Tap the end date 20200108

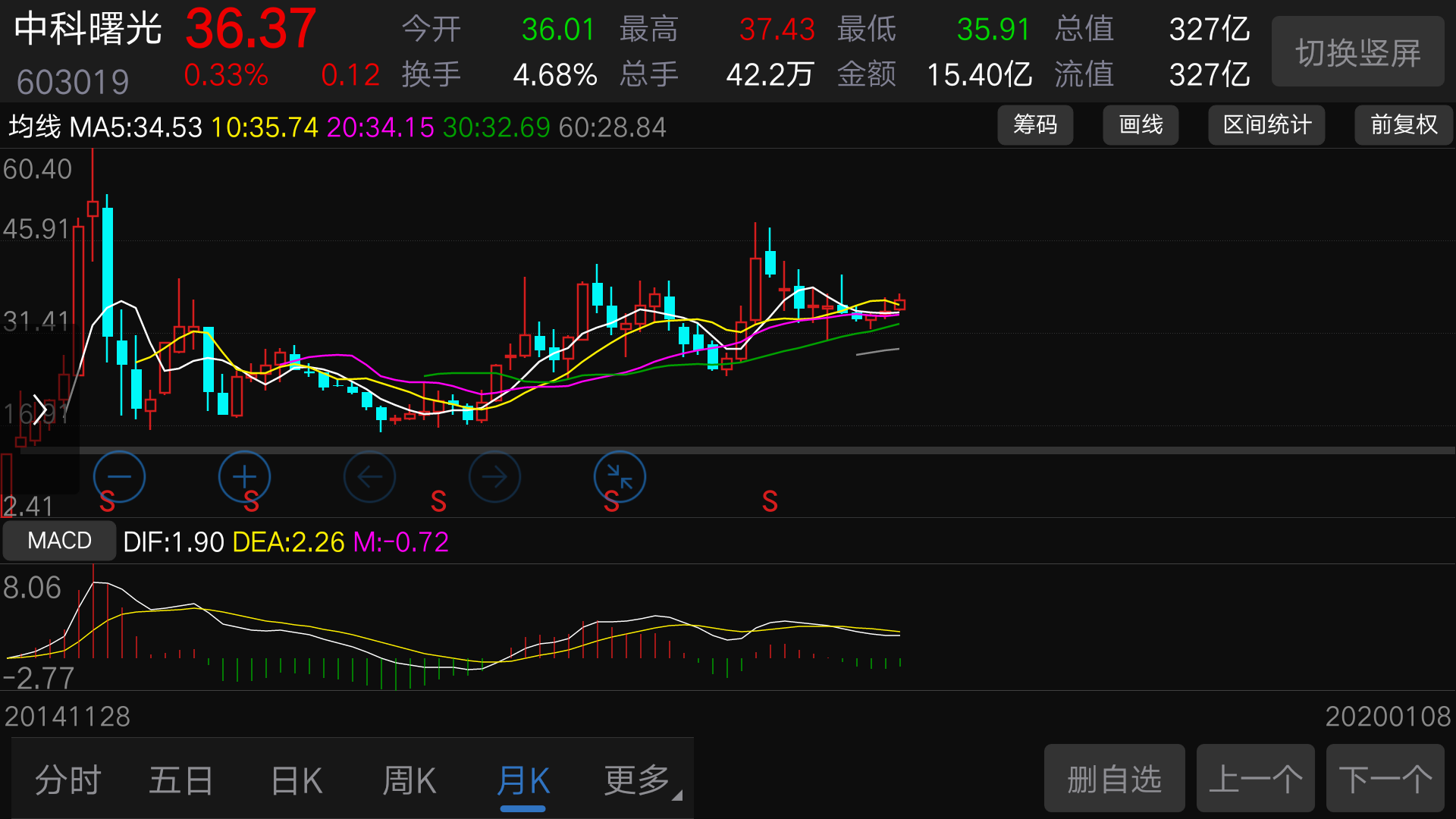point(1388,717)
